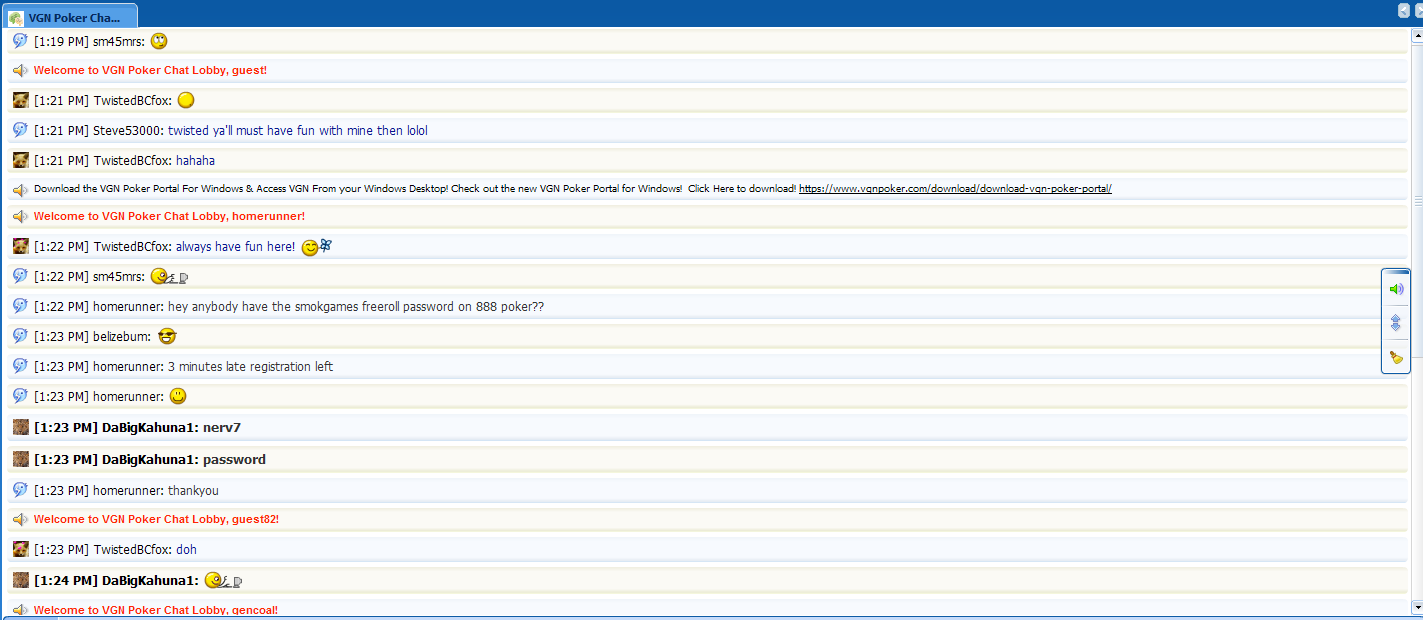Clear the chat with the broom icon
1423x620 pixels.
[1396, 357]
